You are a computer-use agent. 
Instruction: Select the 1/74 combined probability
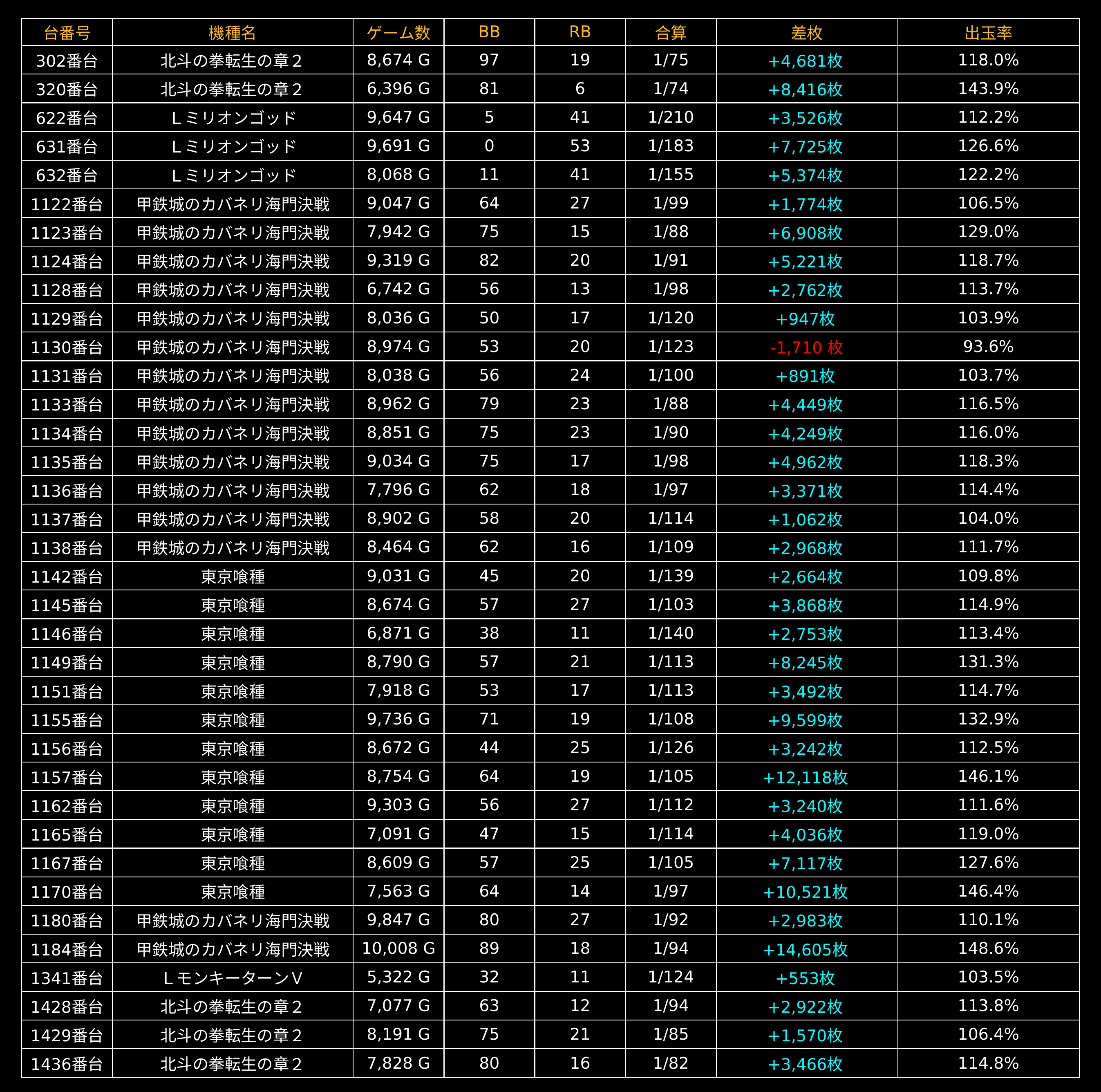coord(671,89)
